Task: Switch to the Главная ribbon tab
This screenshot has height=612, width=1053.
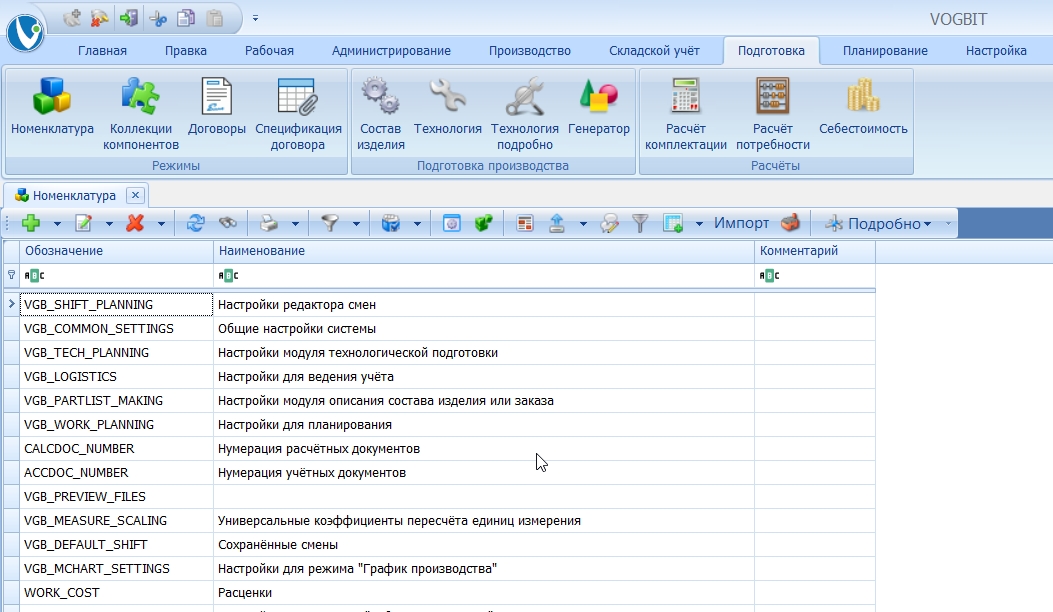Action: (102, 50)
